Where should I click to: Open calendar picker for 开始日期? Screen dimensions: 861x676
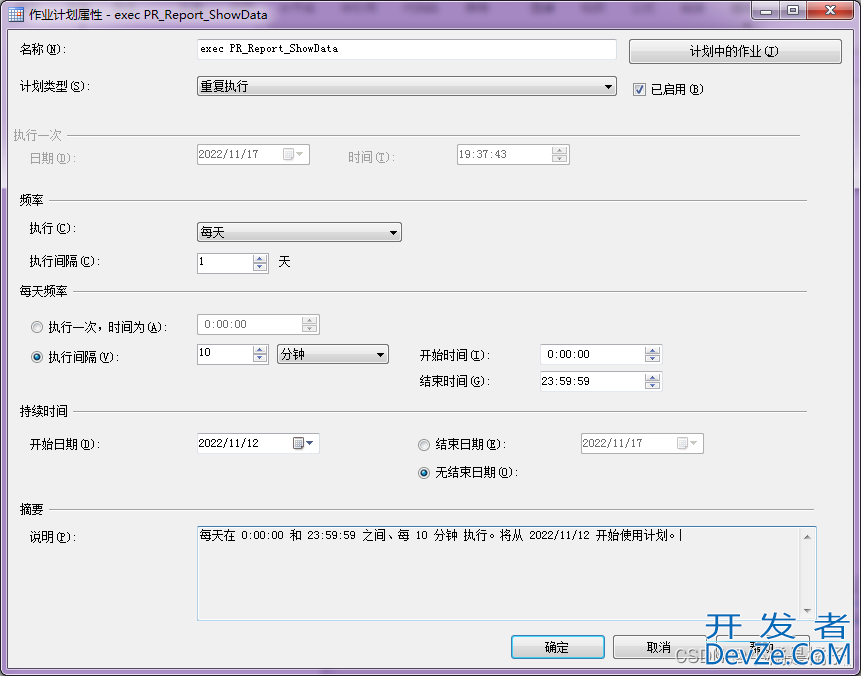coord(303,443)
